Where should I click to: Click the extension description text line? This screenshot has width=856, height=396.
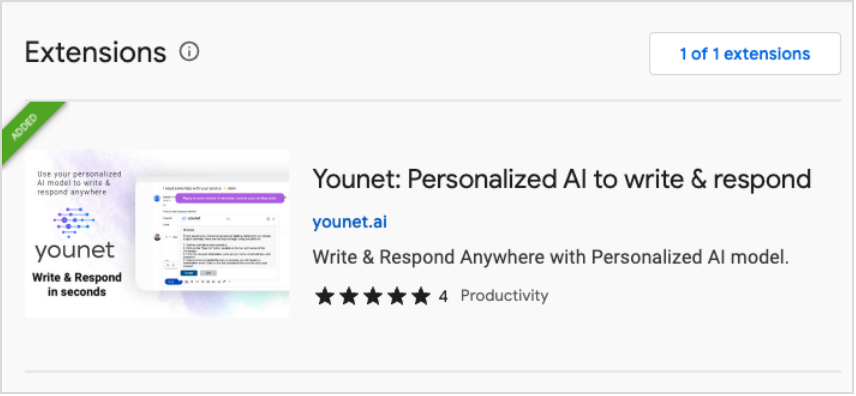(x=551, y=257)
